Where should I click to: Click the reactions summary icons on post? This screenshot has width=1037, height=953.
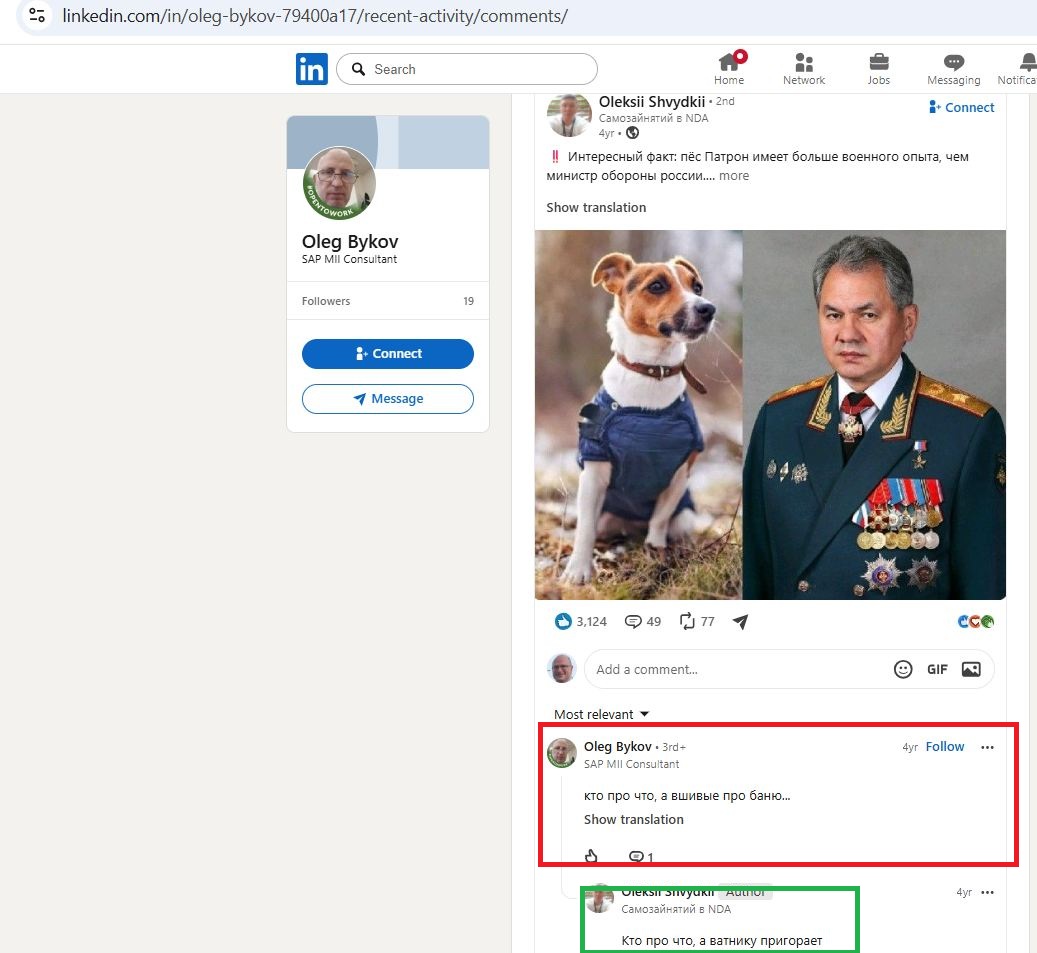[x=976, y=622]
